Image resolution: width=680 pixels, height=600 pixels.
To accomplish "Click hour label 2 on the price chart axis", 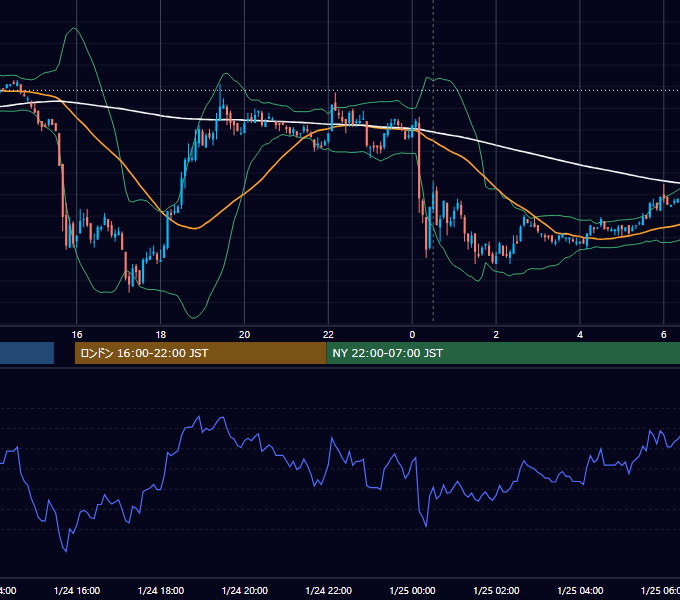I will point(496,335).
